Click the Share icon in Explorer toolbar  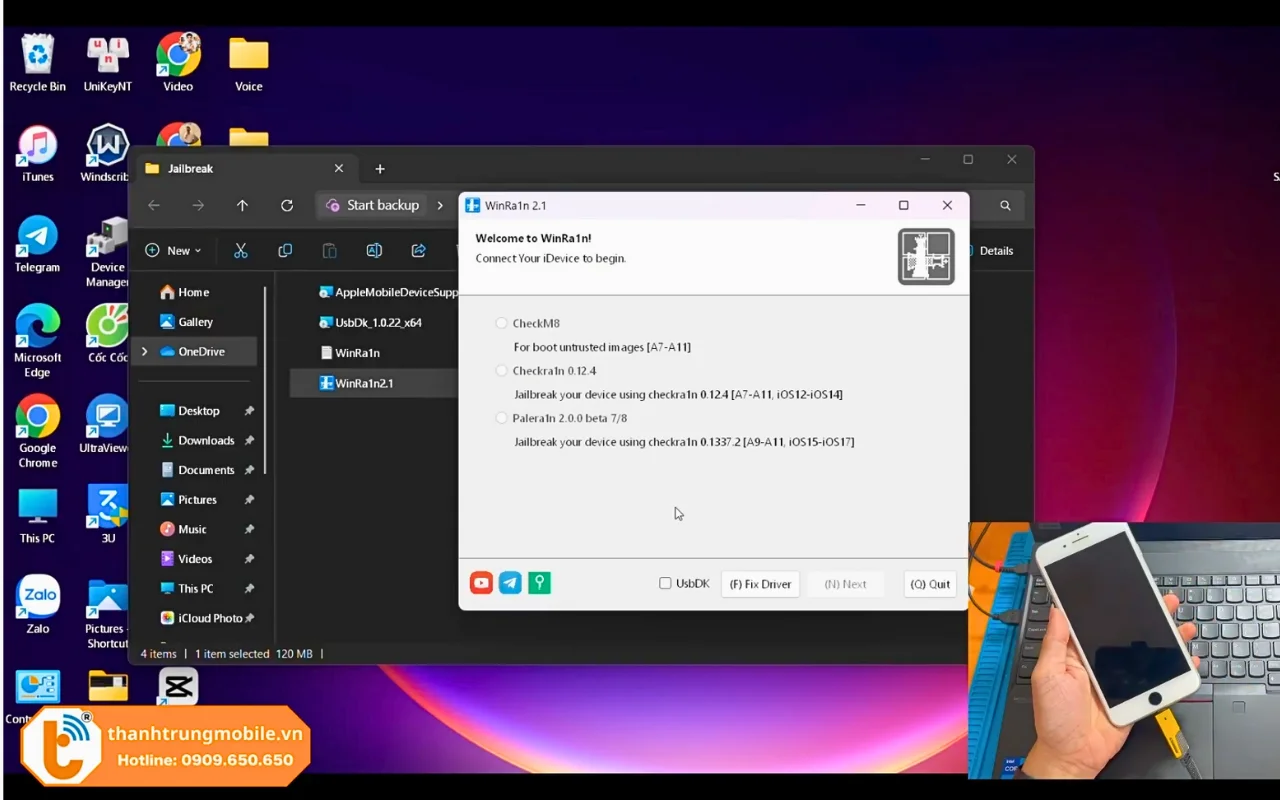[419, 251]
